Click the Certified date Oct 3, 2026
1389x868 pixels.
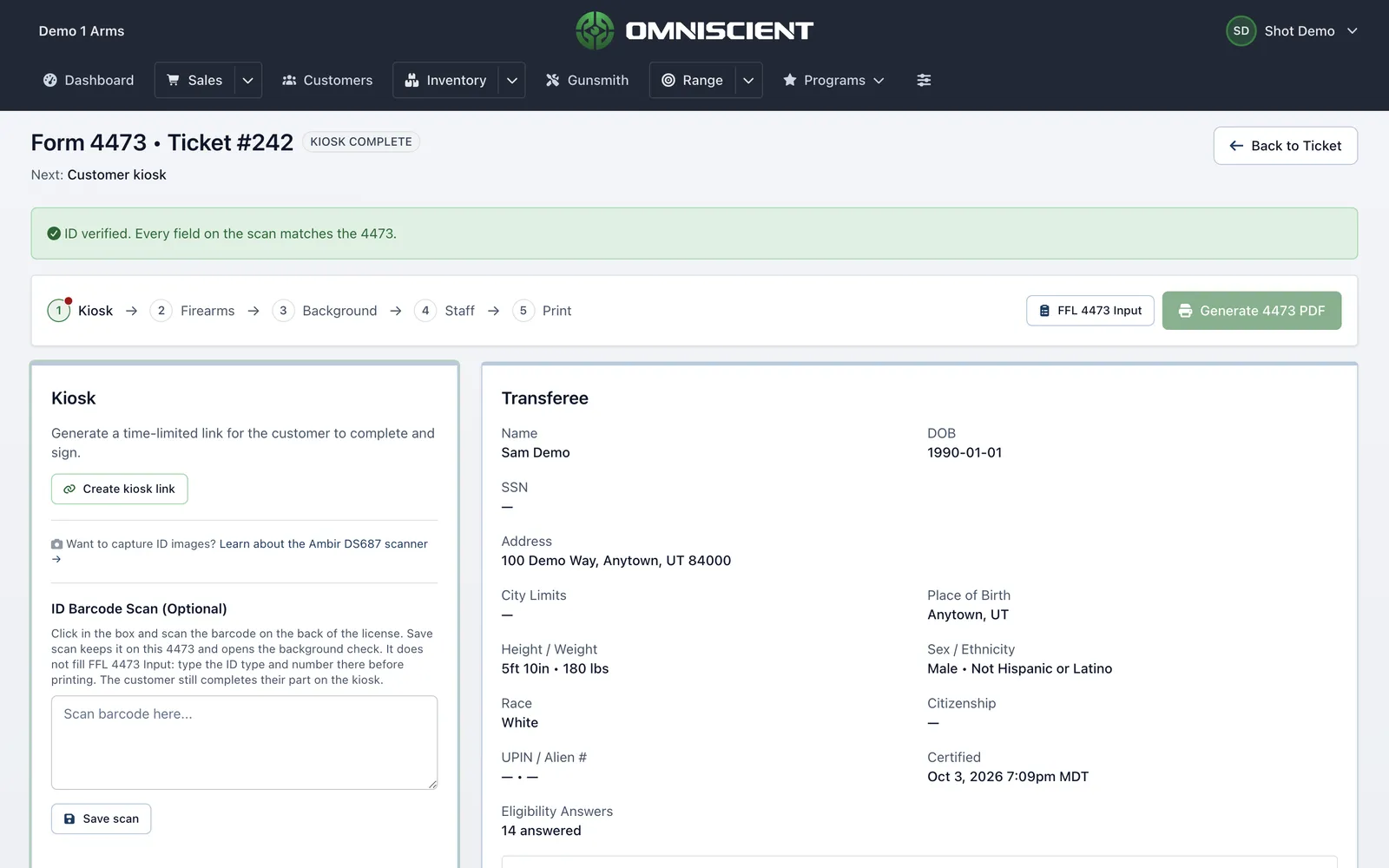[1008, 777]
